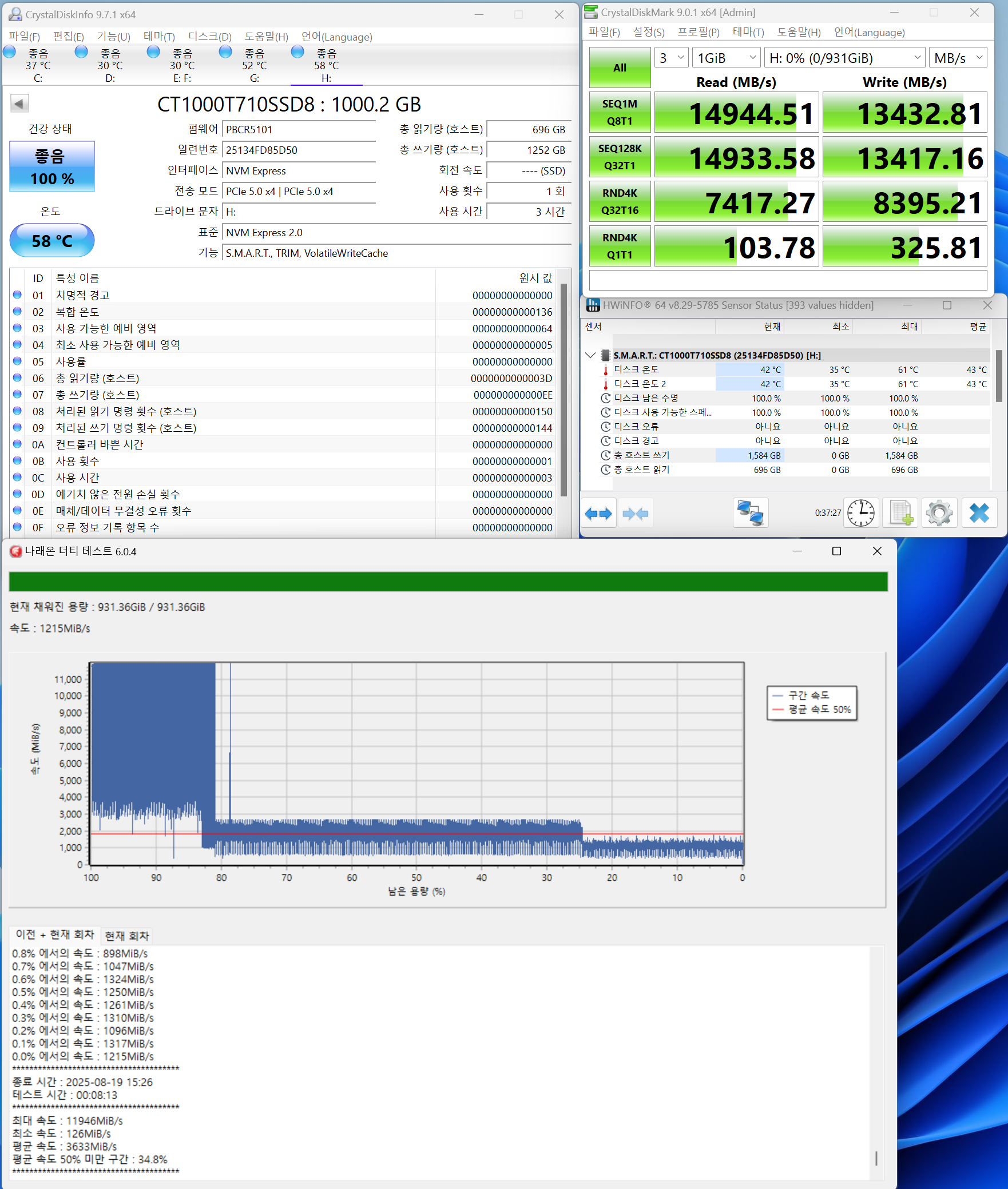The image size is (1008, 1189).
Task: Click the HWiNFO expand columns arrows icon
Action: [598, 513]
